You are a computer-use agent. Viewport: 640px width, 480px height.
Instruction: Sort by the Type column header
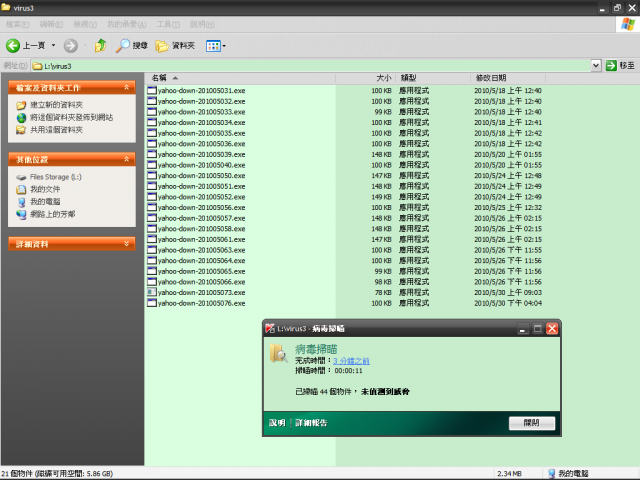pos(433,78)
